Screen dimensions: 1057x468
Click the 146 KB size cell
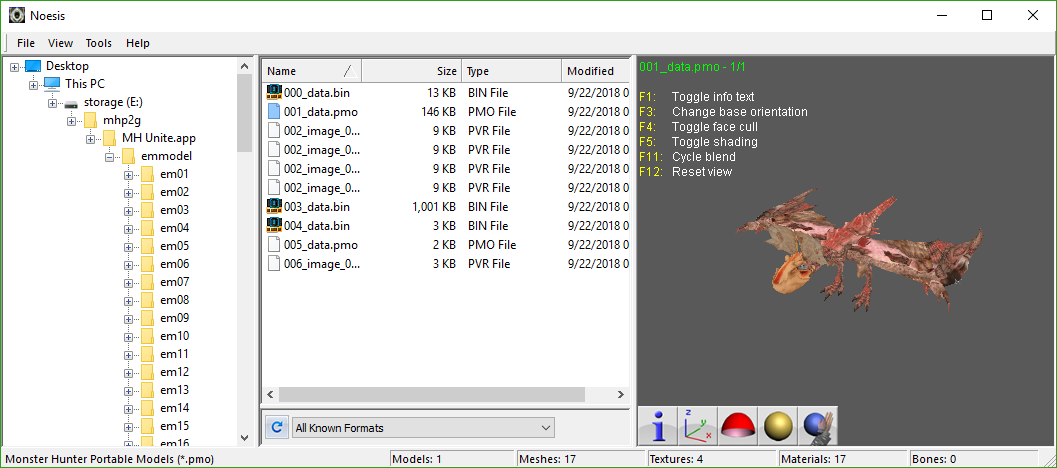pos(438,112)
